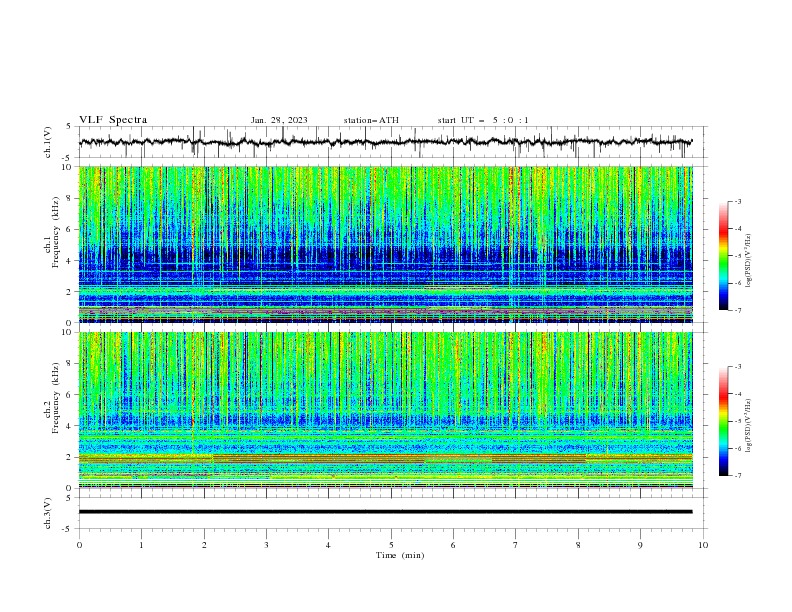The image size is (792, 612).
Task: Click the "-3" tick on upper colorbar
Action: [x=737, y=201]
